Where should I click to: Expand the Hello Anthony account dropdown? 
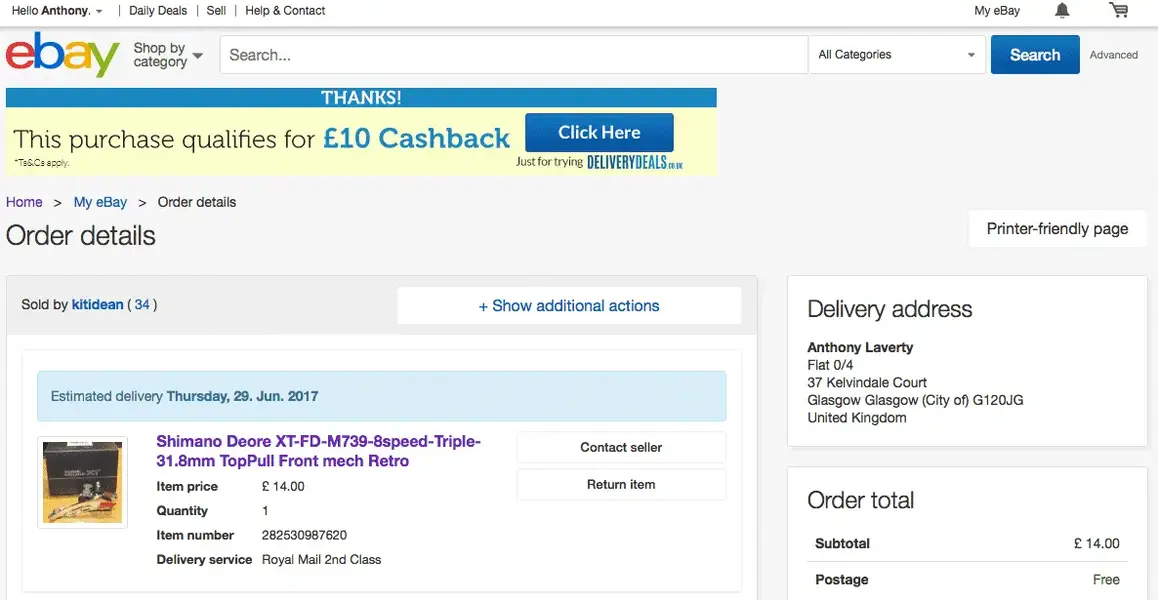(x=57, y=11)
